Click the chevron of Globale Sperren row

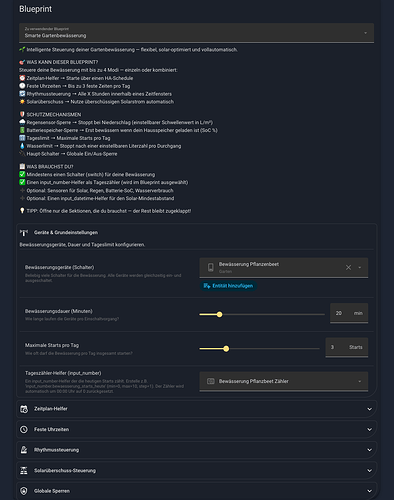point(369,491)
